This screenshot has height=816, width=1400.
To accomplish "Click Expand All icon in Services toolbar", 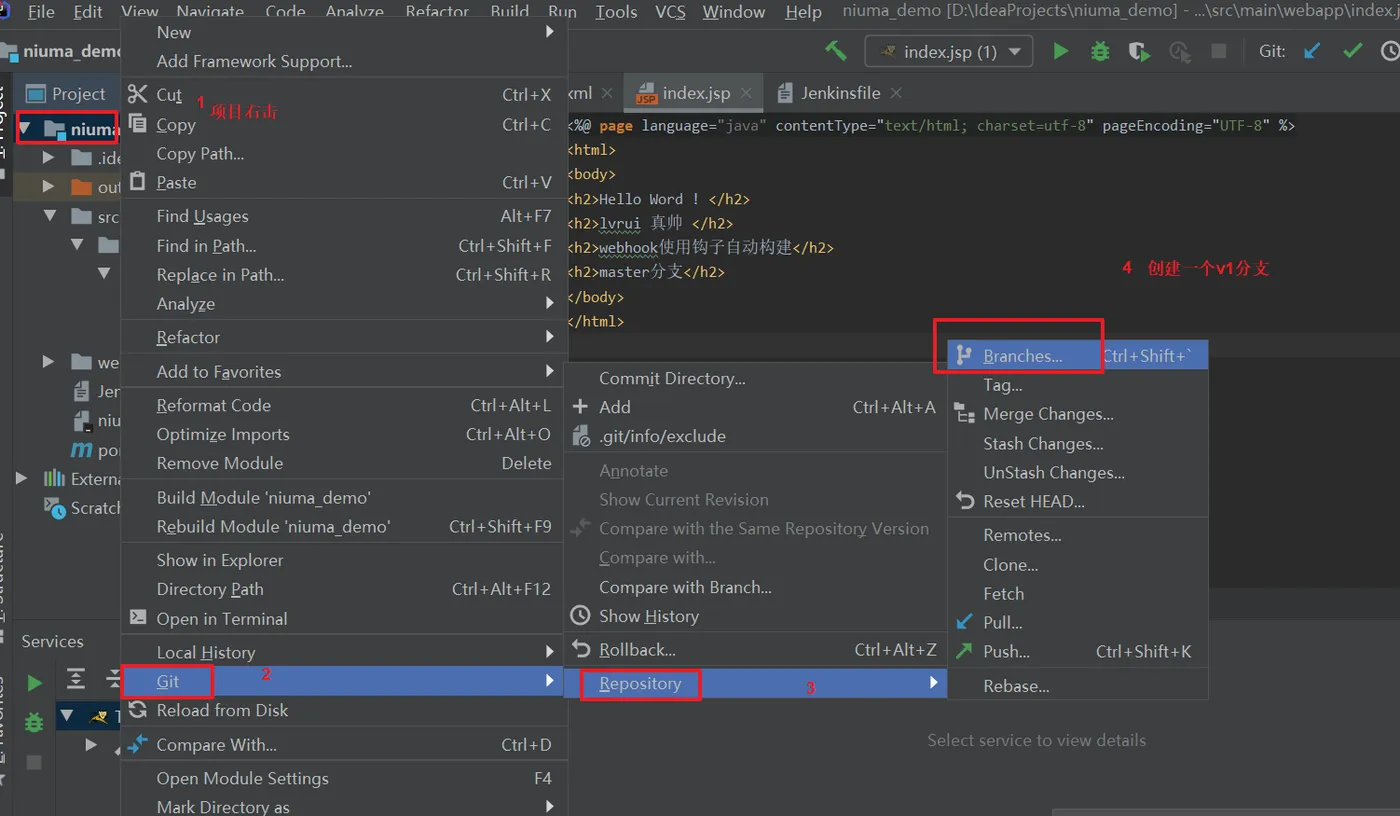I will point(76,680).
